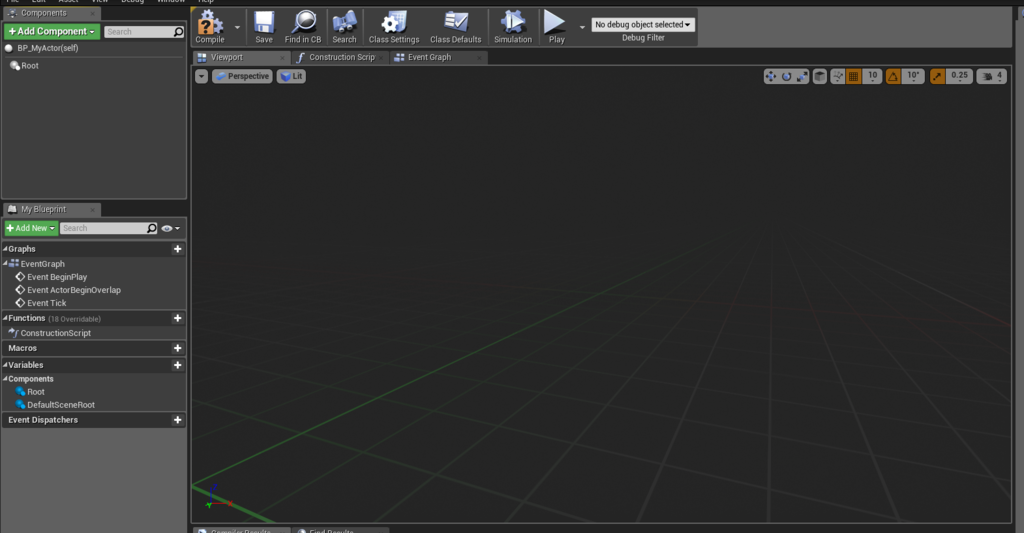Viewport: 1024px width, 533px height.
Task: Select the My Blueprint panel tab
Action: 51,209
